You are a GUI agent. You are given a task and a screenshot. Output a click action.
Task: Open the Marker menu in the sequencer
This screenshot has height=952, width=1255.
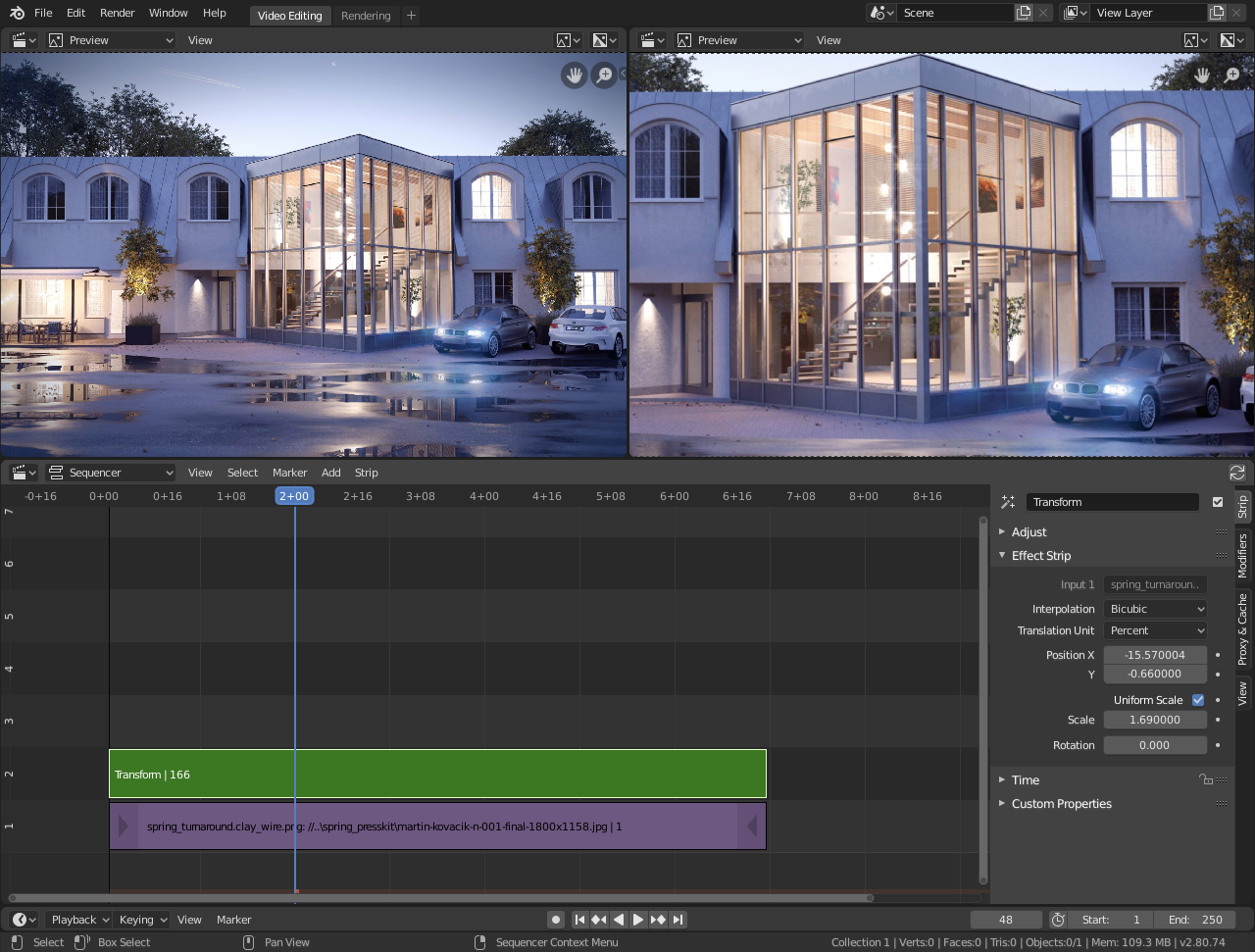point(289,472)
